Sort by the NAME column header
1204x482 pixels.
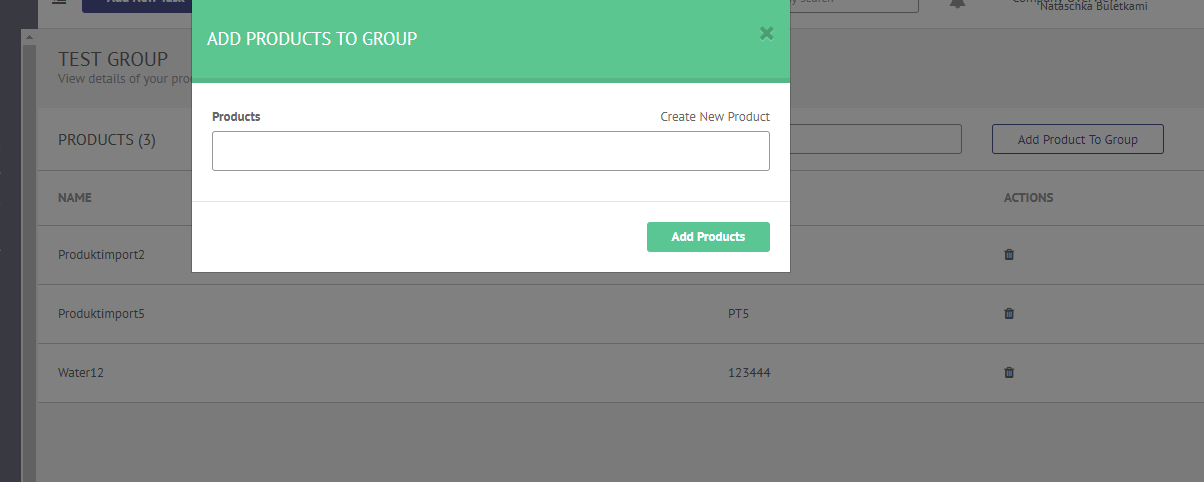pyautogui.click(x=75, y=198)
